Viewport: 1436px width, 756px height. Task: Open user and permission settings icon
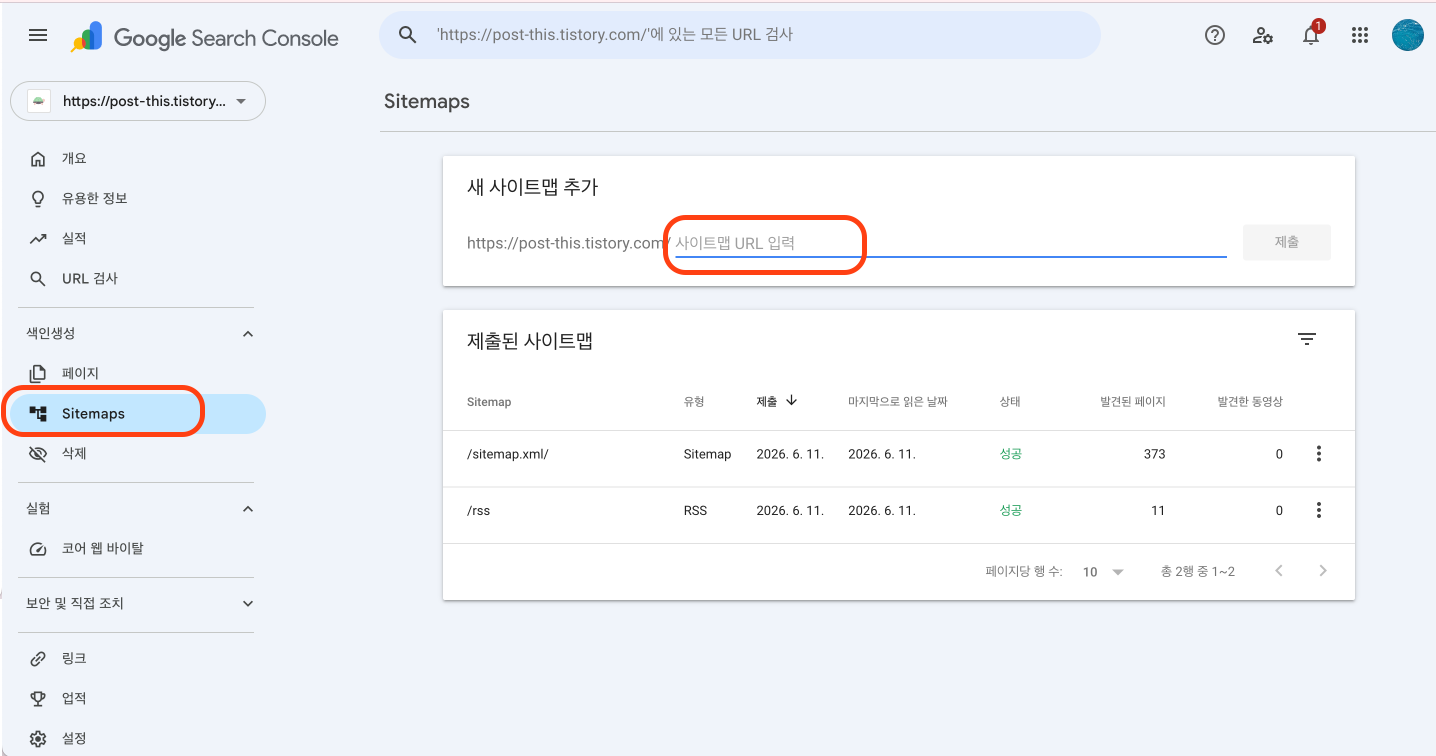(x=1263, y=35)
